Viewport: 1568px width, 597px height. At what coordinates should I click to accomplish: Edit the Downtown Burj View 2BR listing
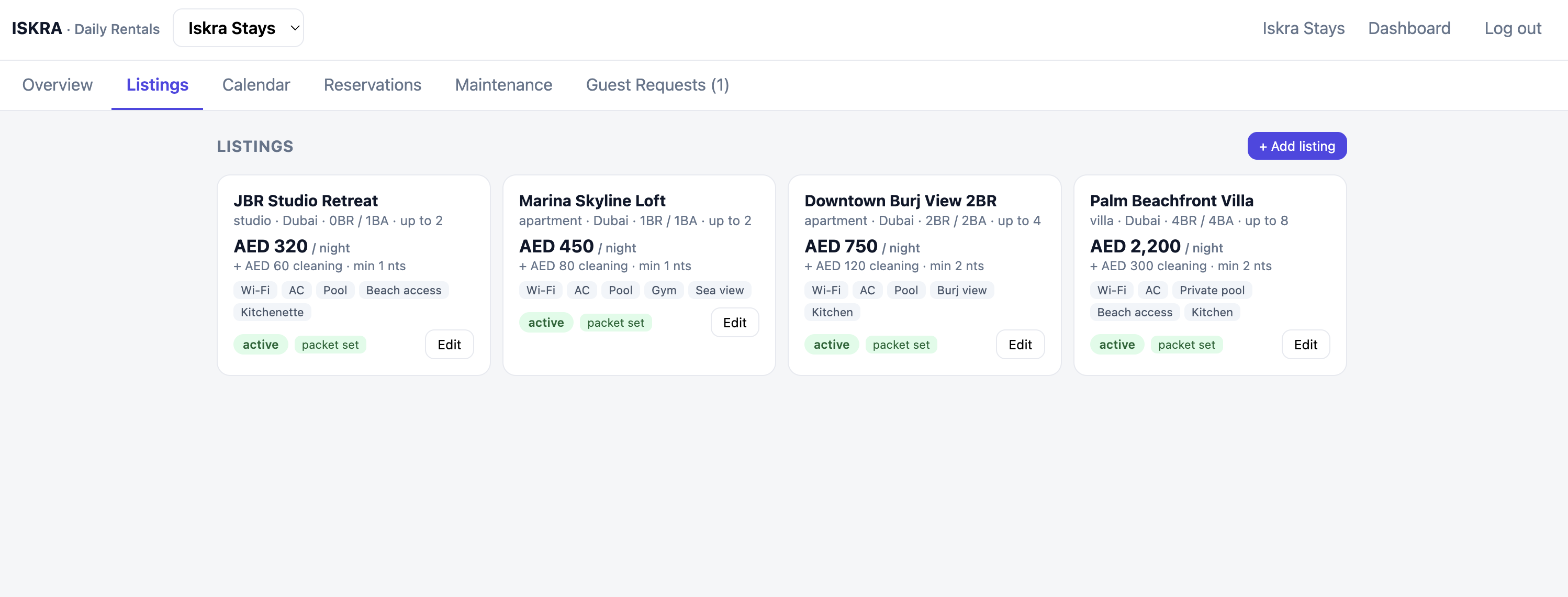point(1020,344)
